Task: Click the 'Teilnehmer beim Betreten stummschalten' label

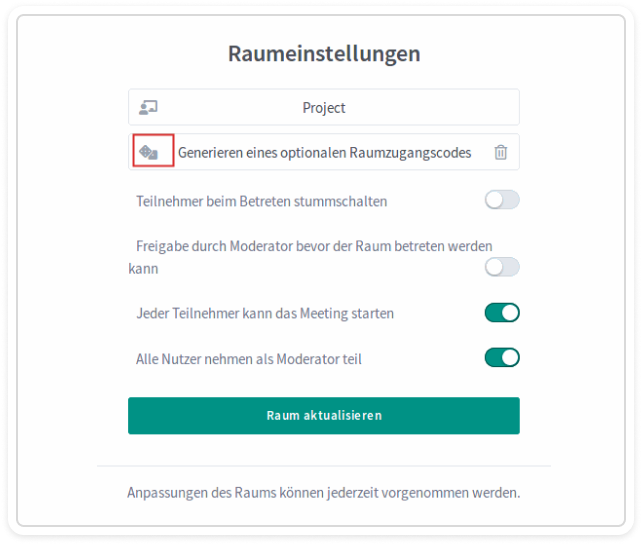Action: coord(261,201)
